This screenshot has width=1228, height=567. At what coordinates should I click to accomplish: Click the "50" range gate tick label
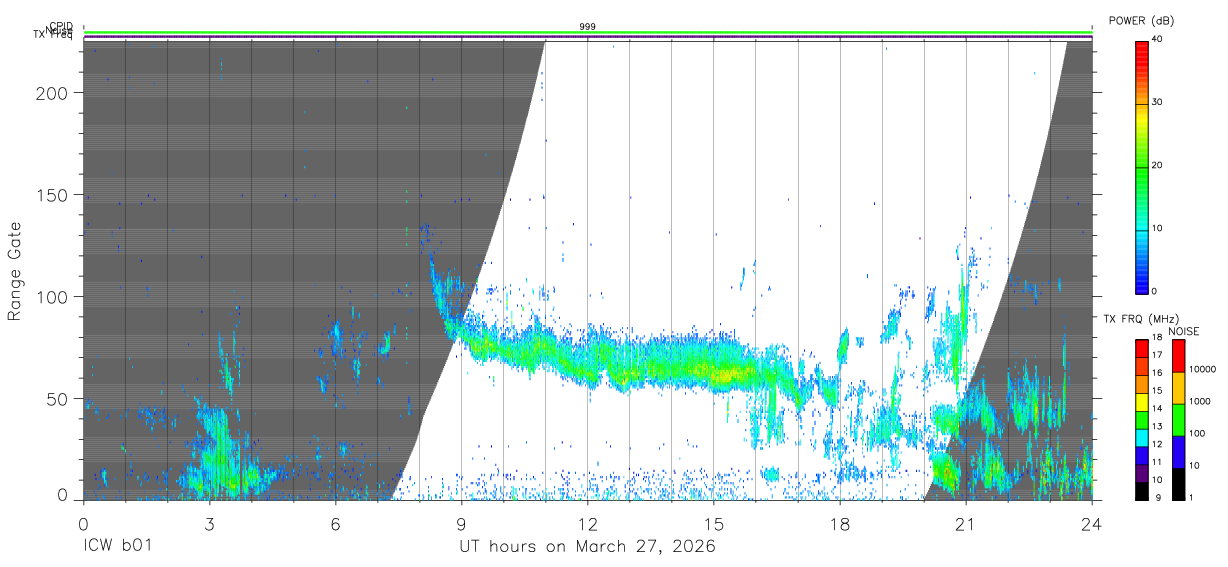(x=58, y=398)
